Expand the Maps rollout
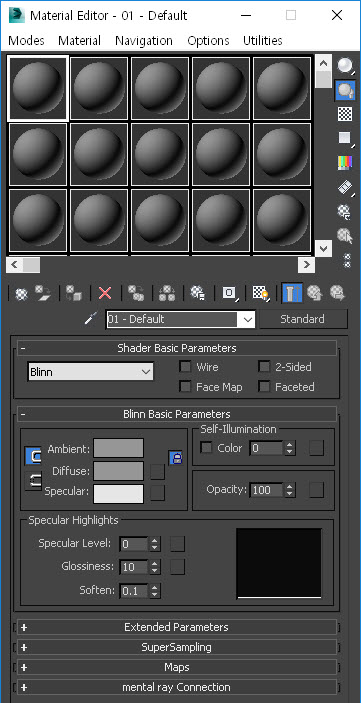Image resolution: width=361 pixels, height=703 pixels. [177, 667]
